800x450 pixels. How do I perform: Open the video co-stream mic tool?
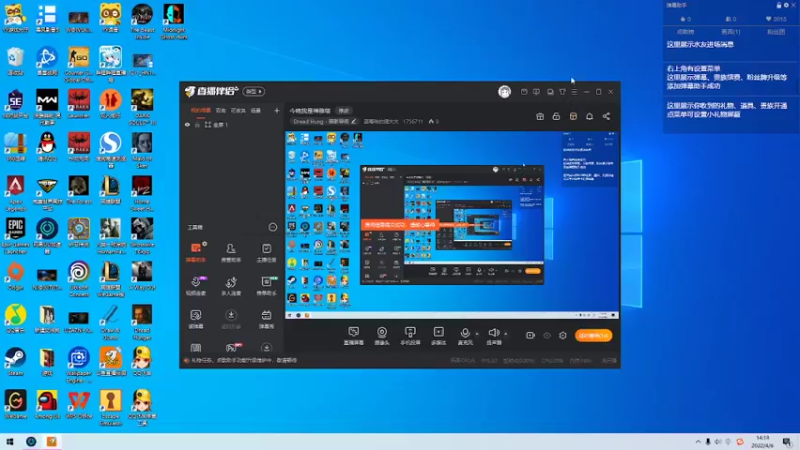click(x=196, y=286)
